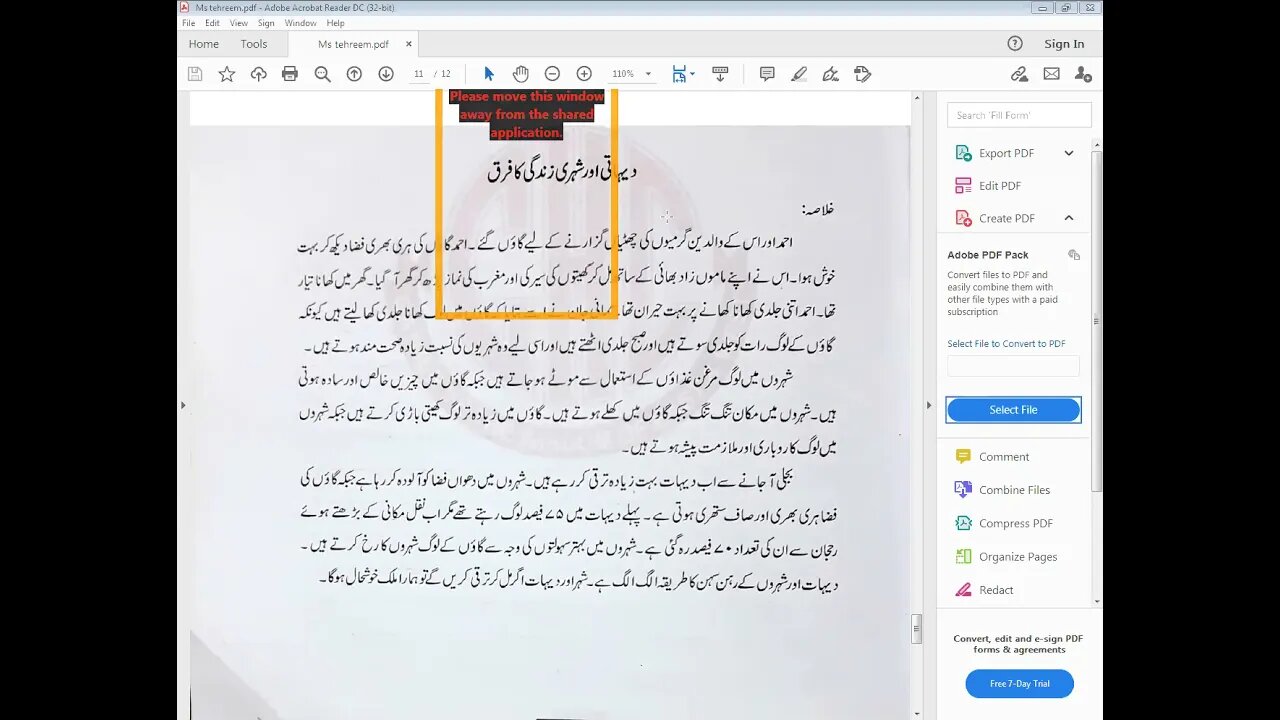The image size is (1280, 720).
Task: Send file by email envelope icon
Action: [1051, 74]
